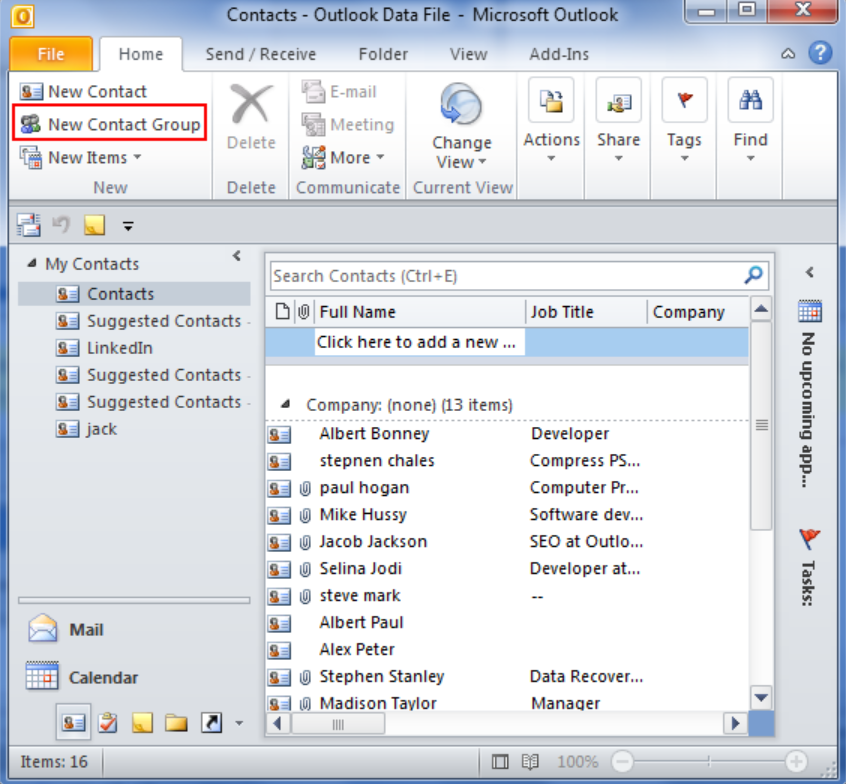Switch to the Send / Receive tab
This screenshot has height=784, width=846.
point(261,54)
